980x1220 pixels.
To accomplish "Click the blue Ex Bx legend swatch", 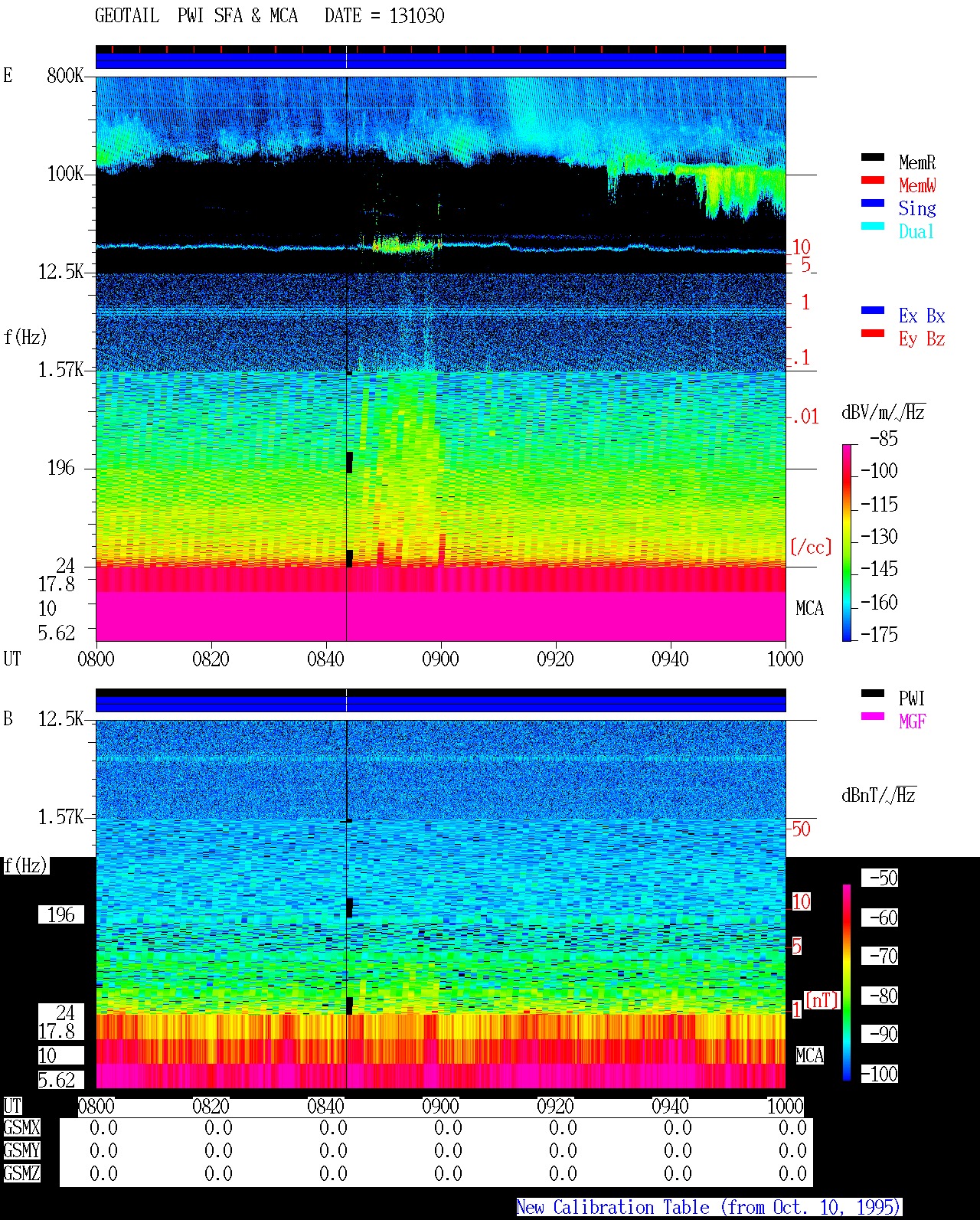I will click(873, 311).
